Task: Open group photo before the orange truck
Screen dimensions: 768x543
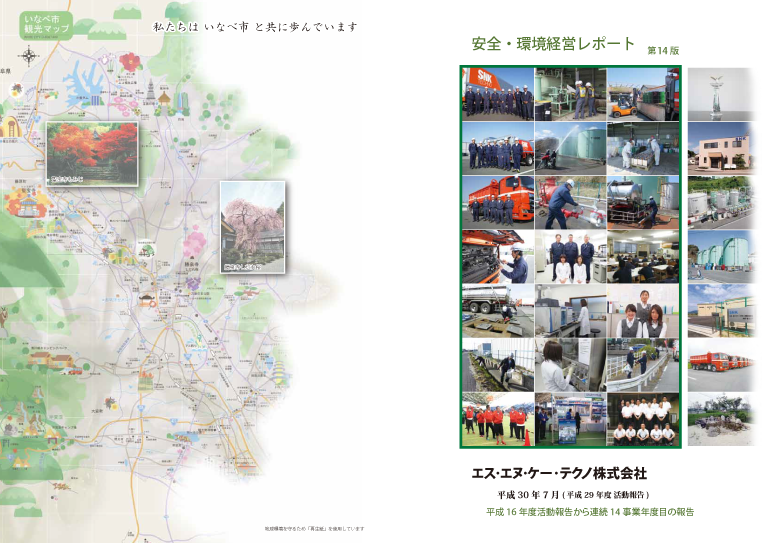Action: point(498,203)
